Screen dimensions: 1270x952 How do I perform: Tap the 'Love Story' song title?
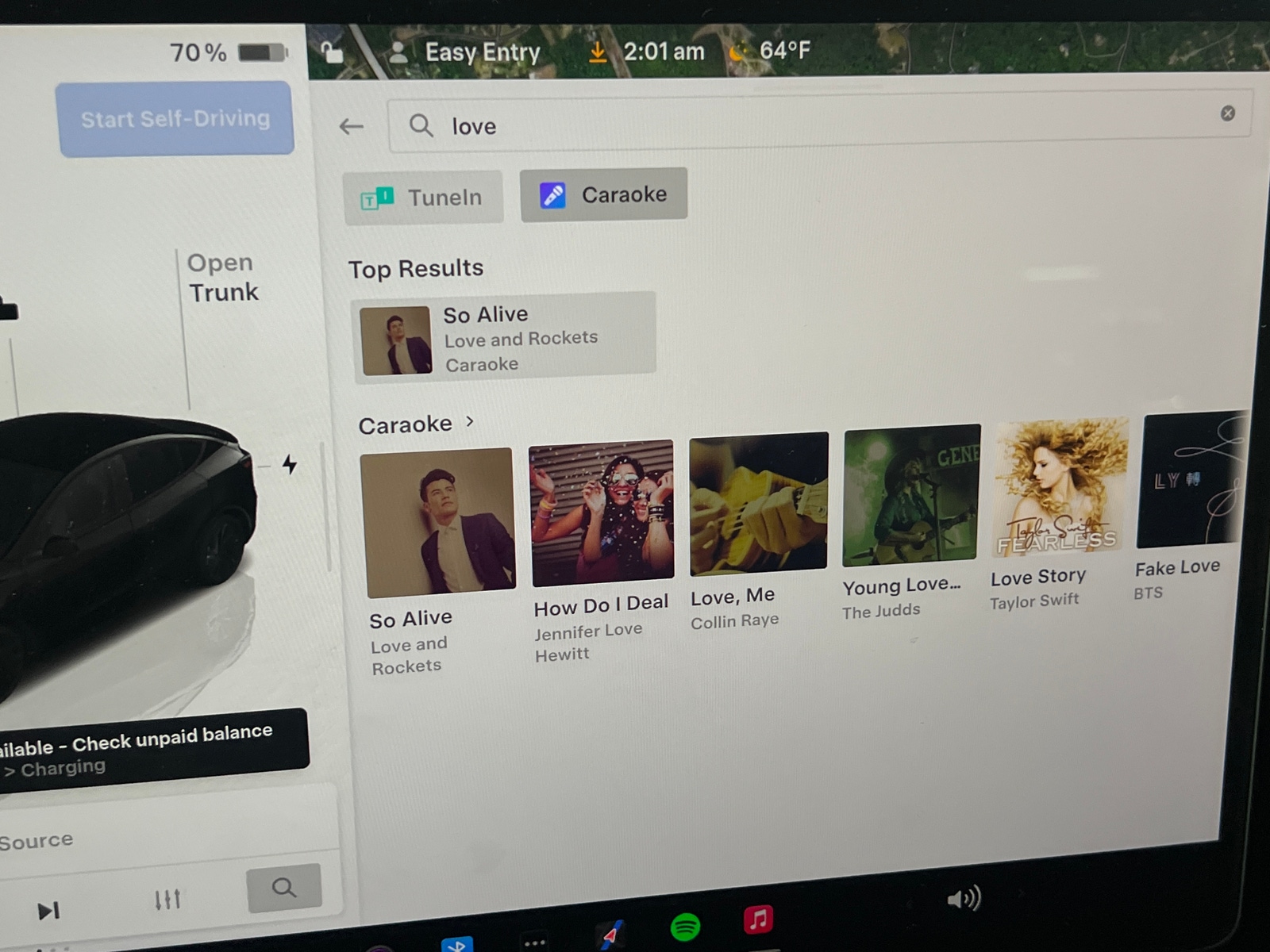click(1038, 577)
